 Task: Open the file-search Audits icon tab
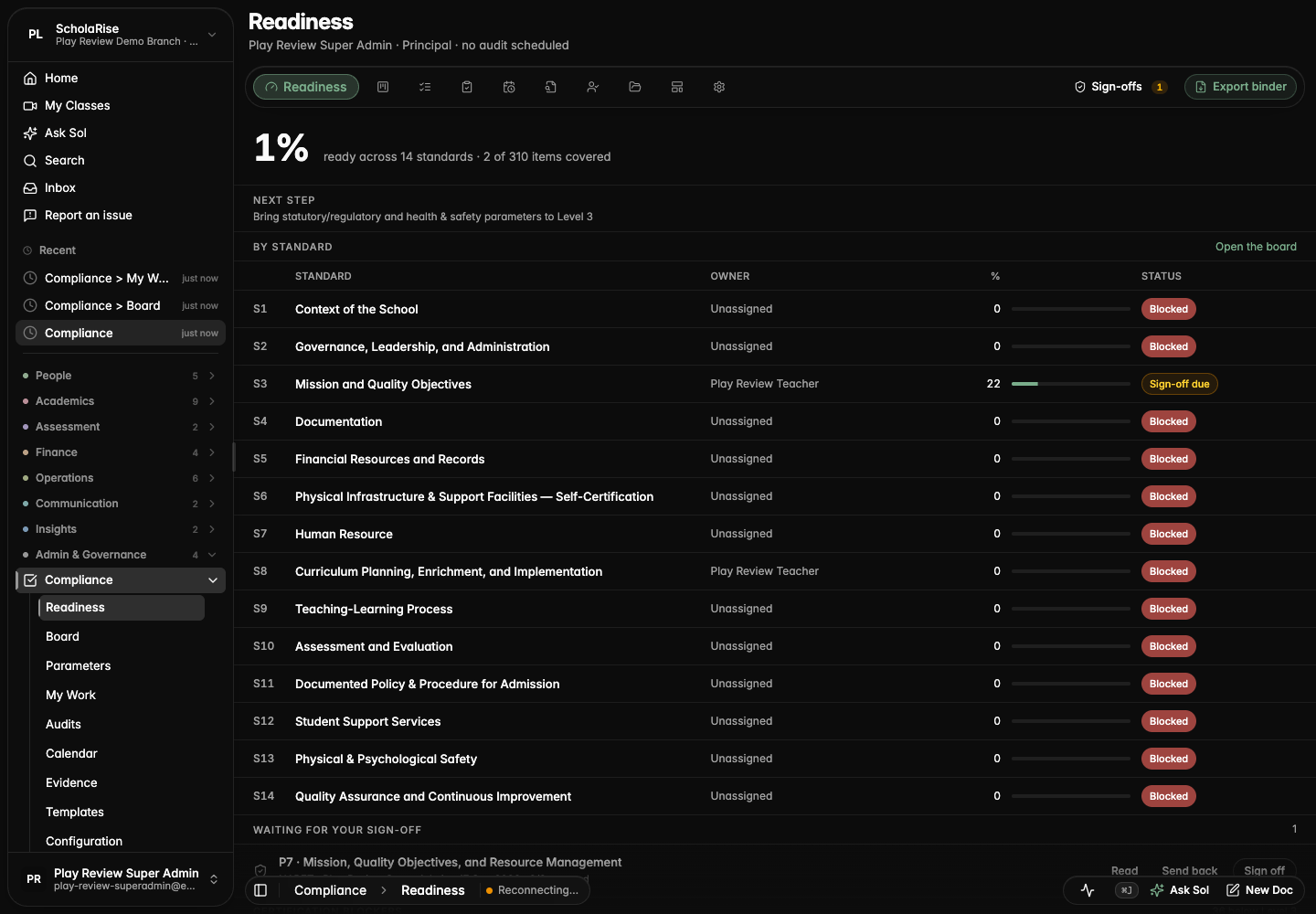click(x=551, y=87)
